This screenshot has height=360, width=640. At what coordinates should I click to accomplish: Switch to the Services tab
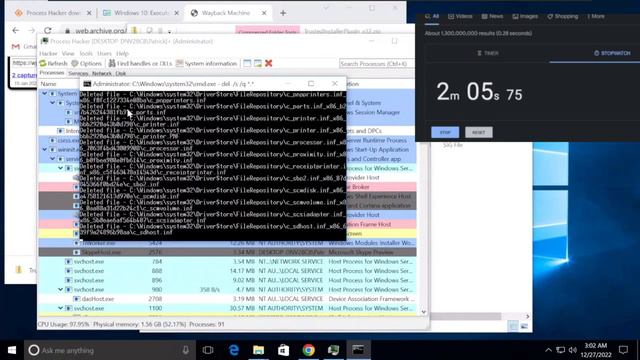point(78,73)
